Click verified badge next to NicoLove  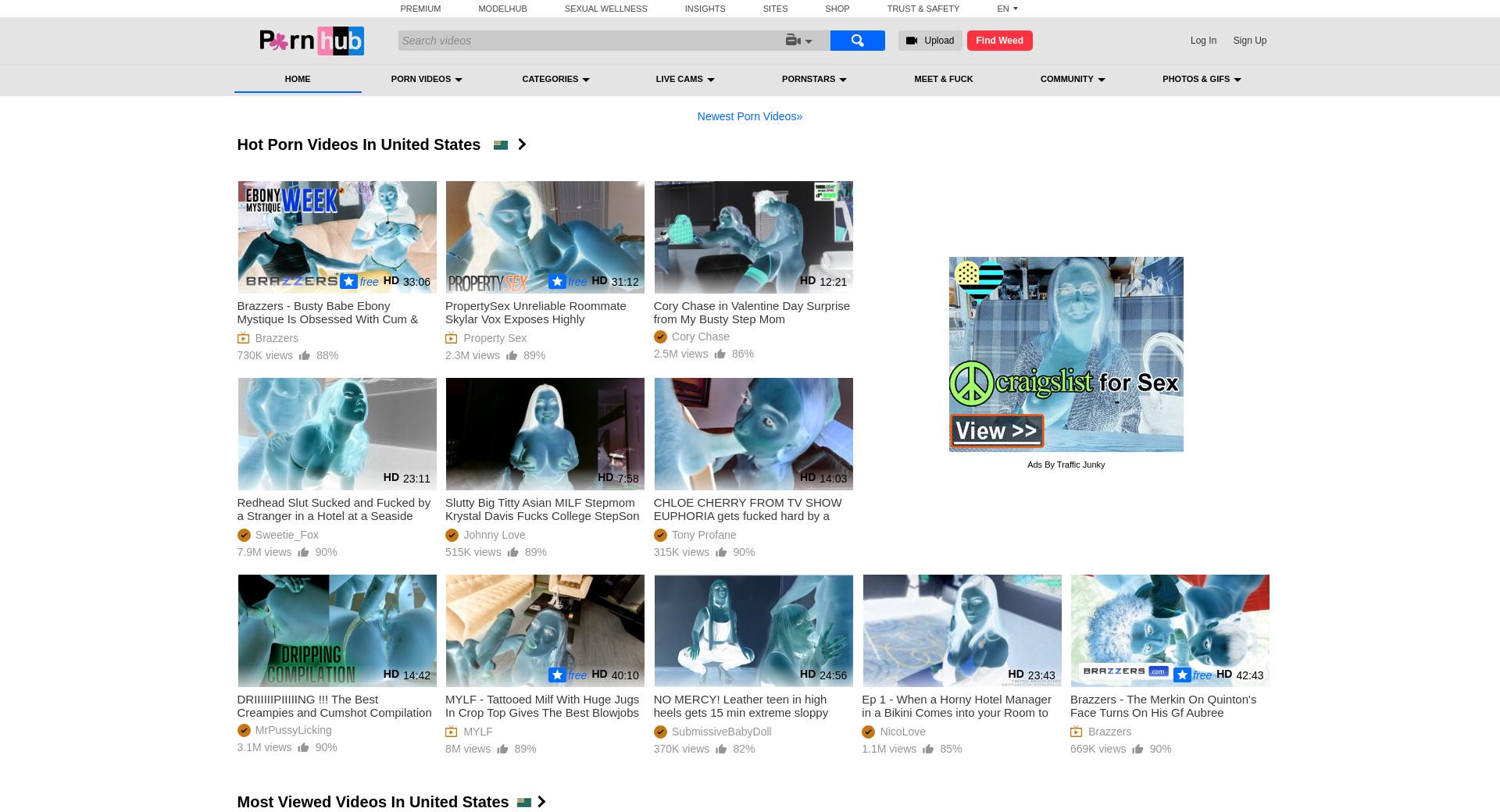pyautogui.click(x=868, y=732)
